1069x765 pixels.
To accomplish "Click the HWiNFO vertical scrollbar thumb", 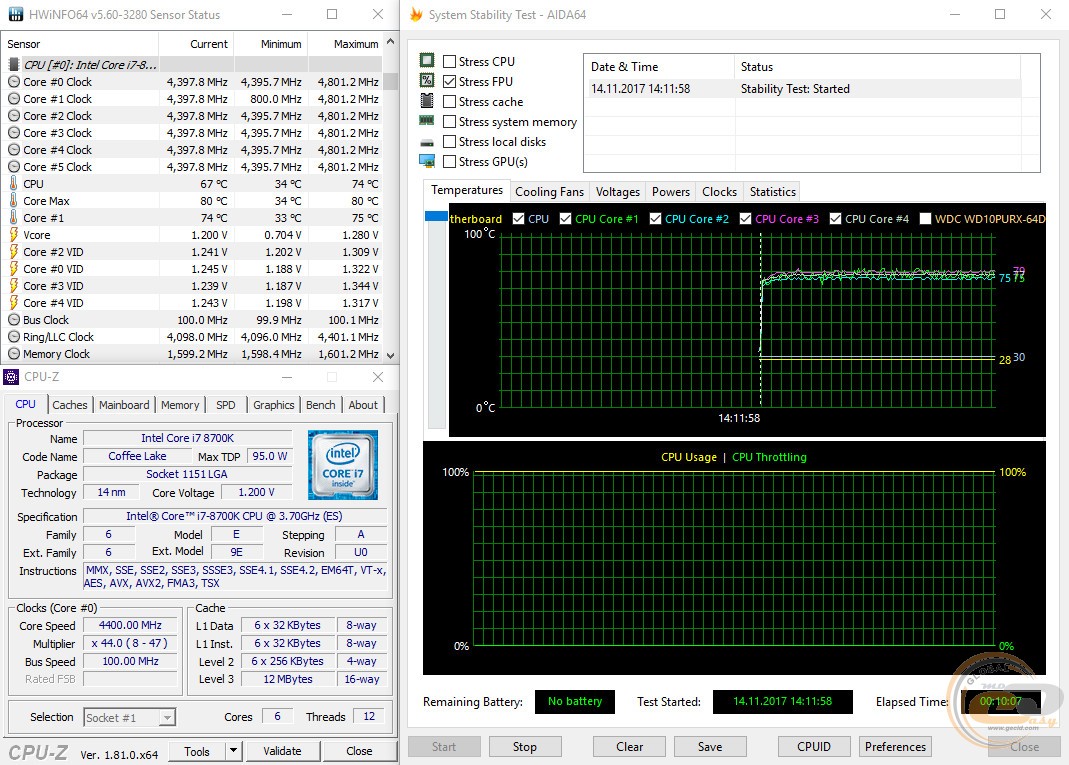I will click(x=391, y=81).
